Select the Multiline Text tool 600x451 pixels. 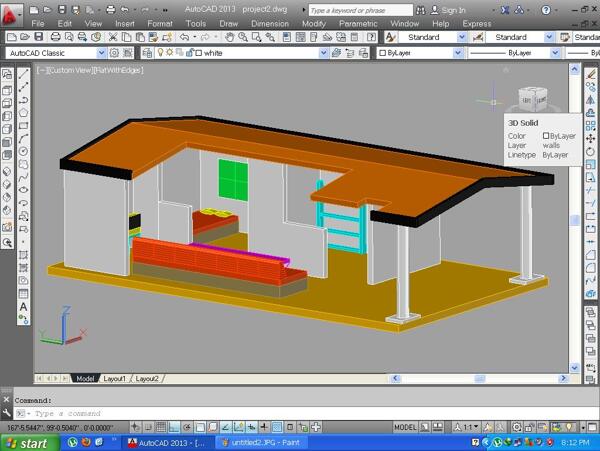click(23, 307)
